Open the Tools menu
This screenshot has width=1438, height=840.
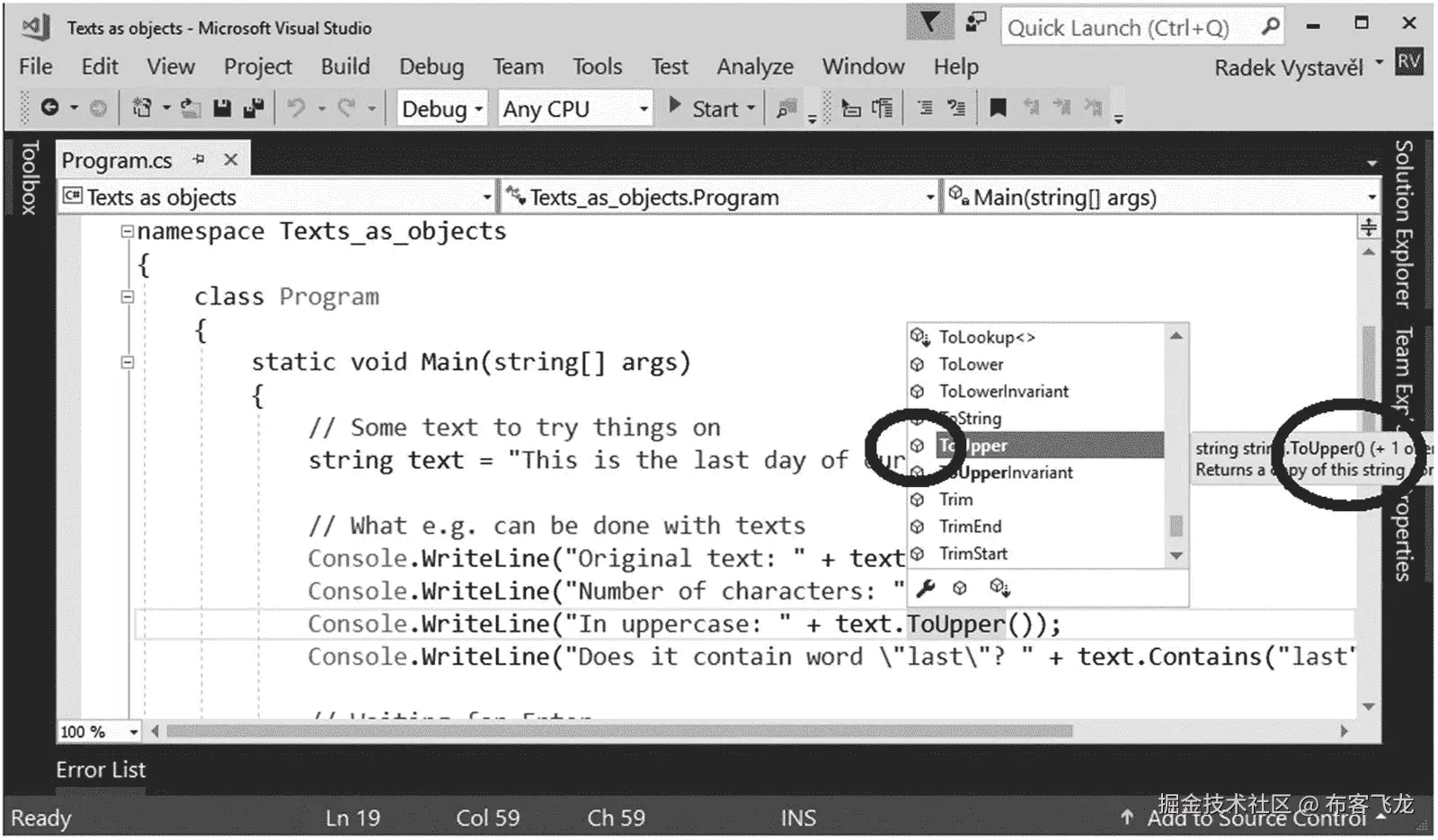[x=598, y=66]
